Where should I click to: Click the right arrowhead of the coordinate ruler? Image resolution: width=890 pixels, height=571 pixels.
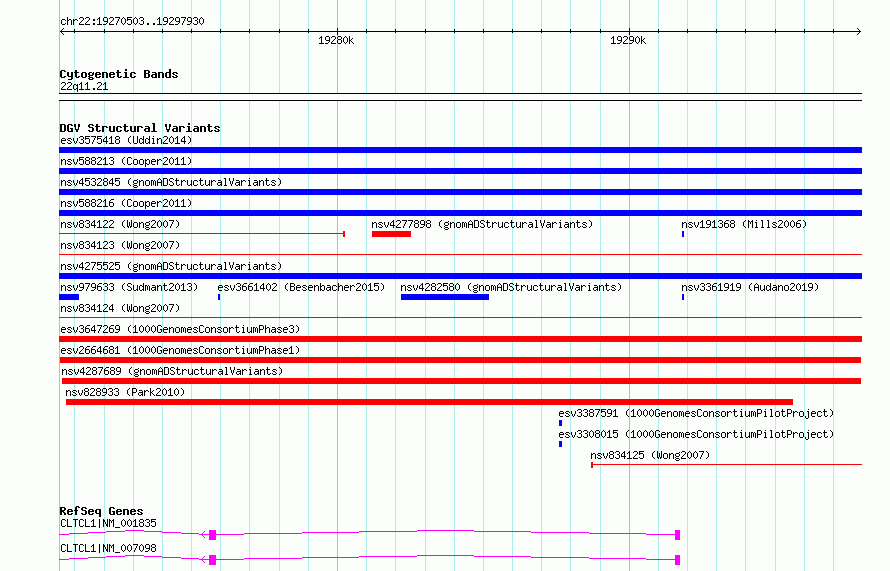(x=859, y=31)
